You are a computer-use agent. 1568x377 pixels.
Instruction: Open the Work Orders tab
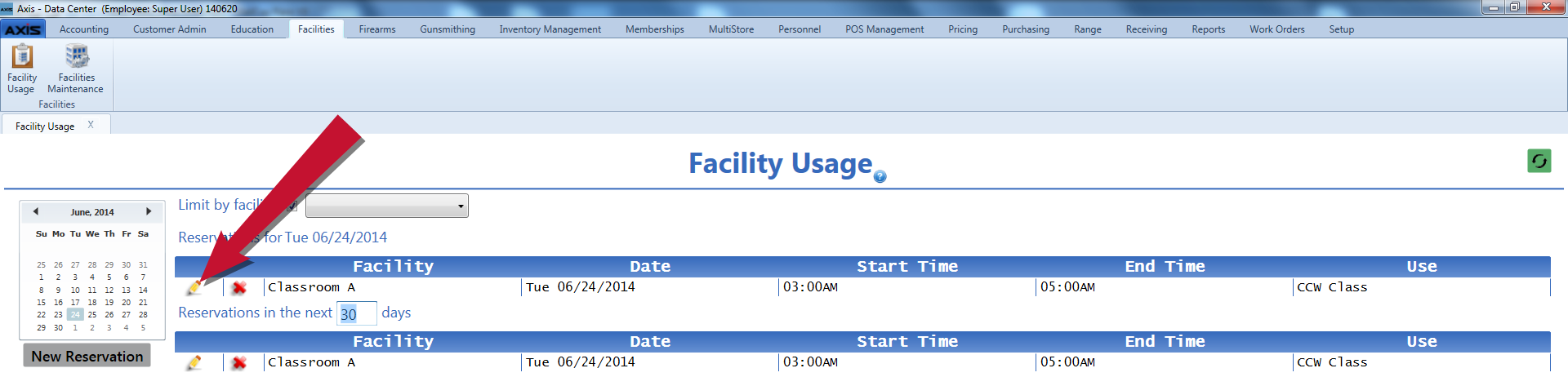click(1277, 29)
